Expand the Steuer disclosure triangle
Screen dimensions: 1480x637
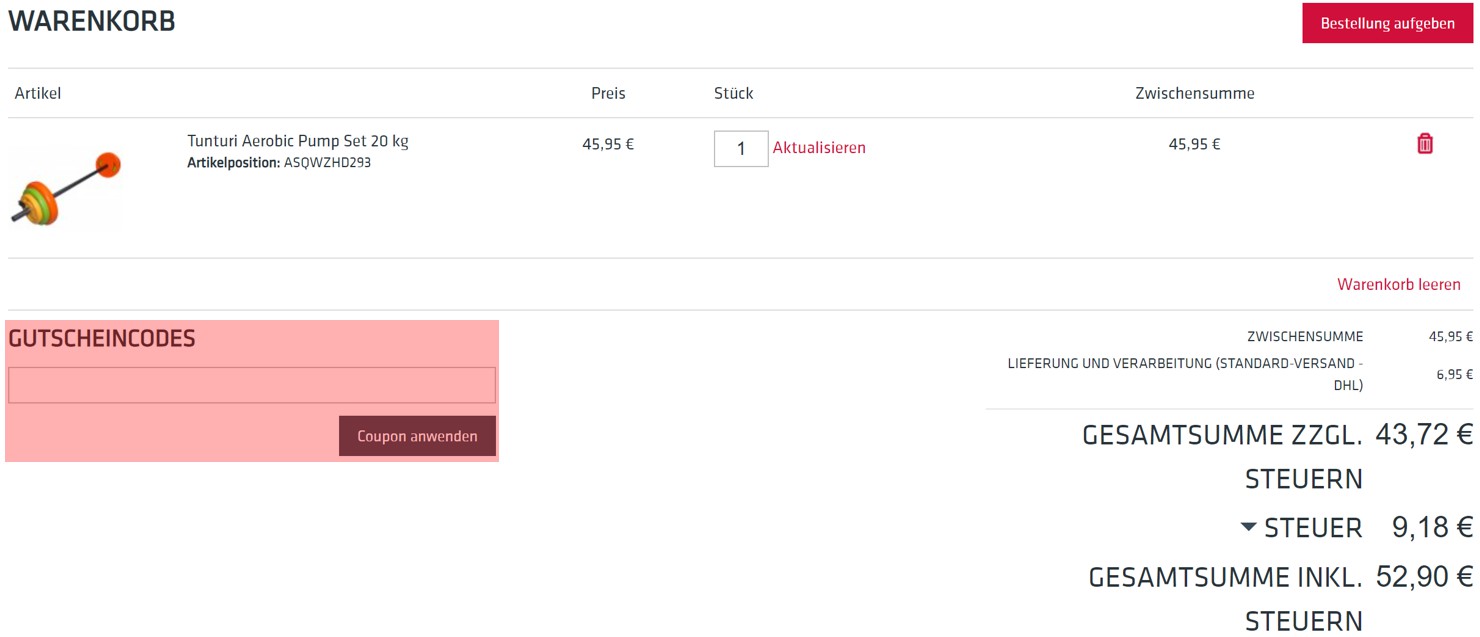point(1248,526)
